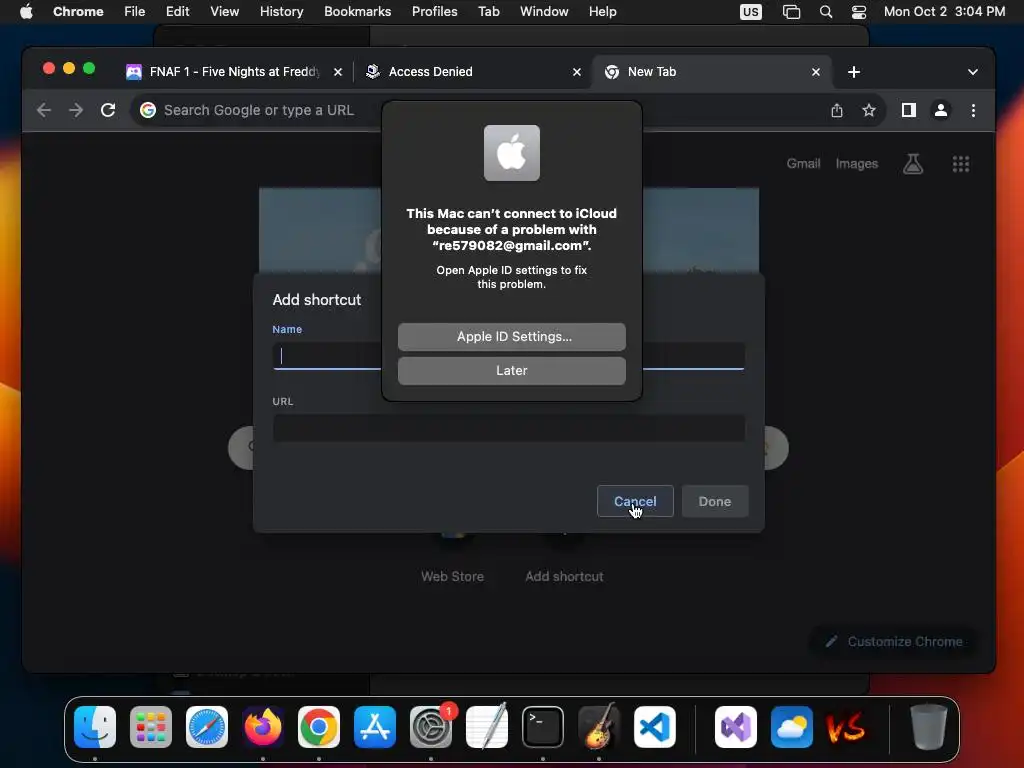Open the History menu
This screenshot has height=768, width=1024.
pyautogui.click(x=281, y=11)
